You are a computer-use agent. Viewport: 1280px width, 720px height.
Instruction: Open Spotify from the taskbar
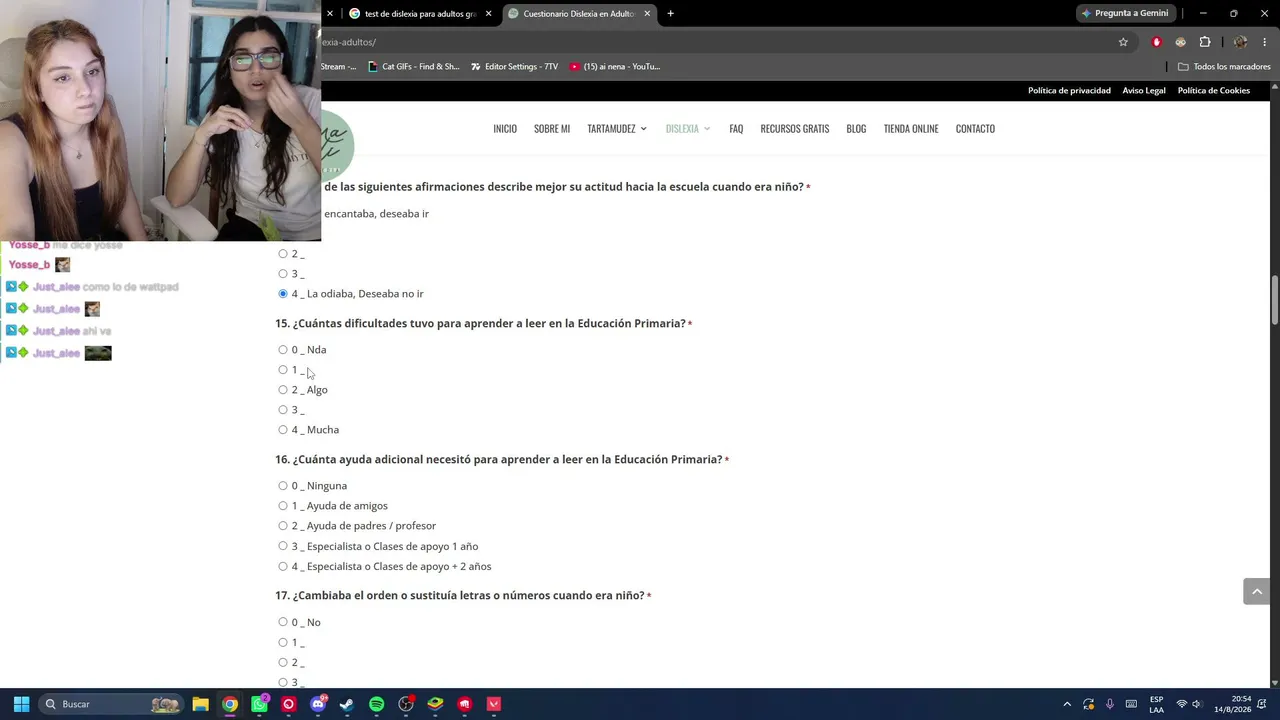(x=376, y=704)
